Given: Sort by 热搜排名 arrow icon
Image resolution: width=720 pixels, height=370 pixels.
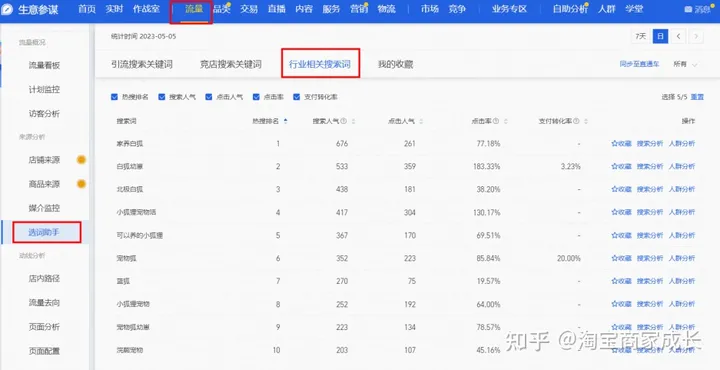Looking at the screenshot, I should coord(286,121).
